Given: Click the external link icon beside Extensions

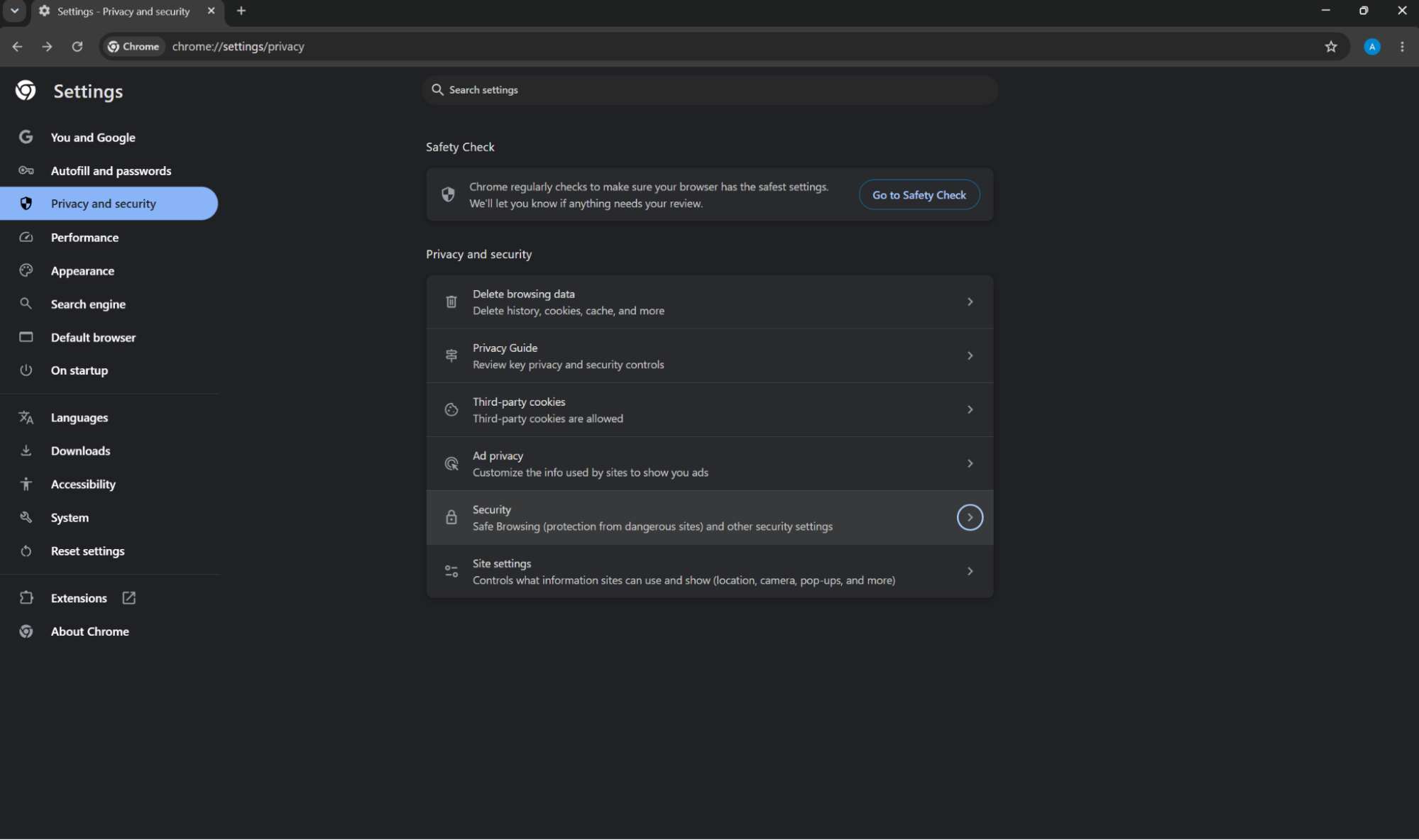Looking at the screenshot, I should click(128, 597).
